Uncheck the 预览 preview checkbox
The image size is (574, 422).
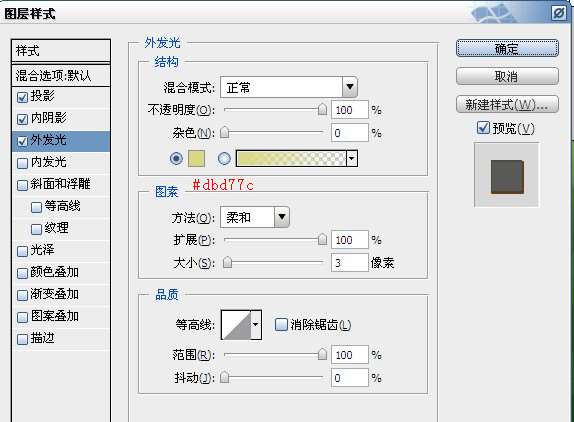[483, 128]
